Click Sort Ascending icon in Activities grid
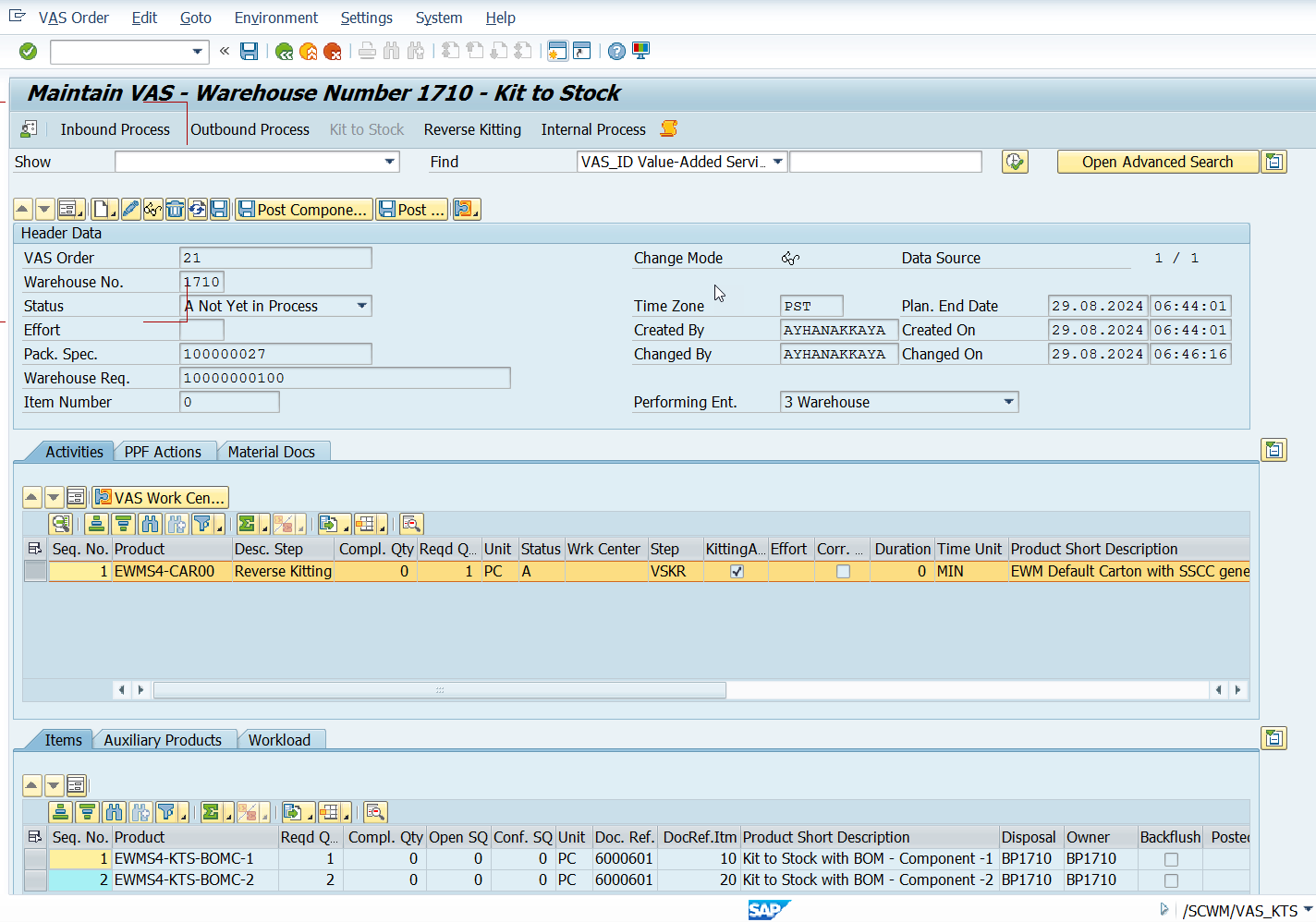The height and width of the screenshot is (922, 1316). [96, 524]
